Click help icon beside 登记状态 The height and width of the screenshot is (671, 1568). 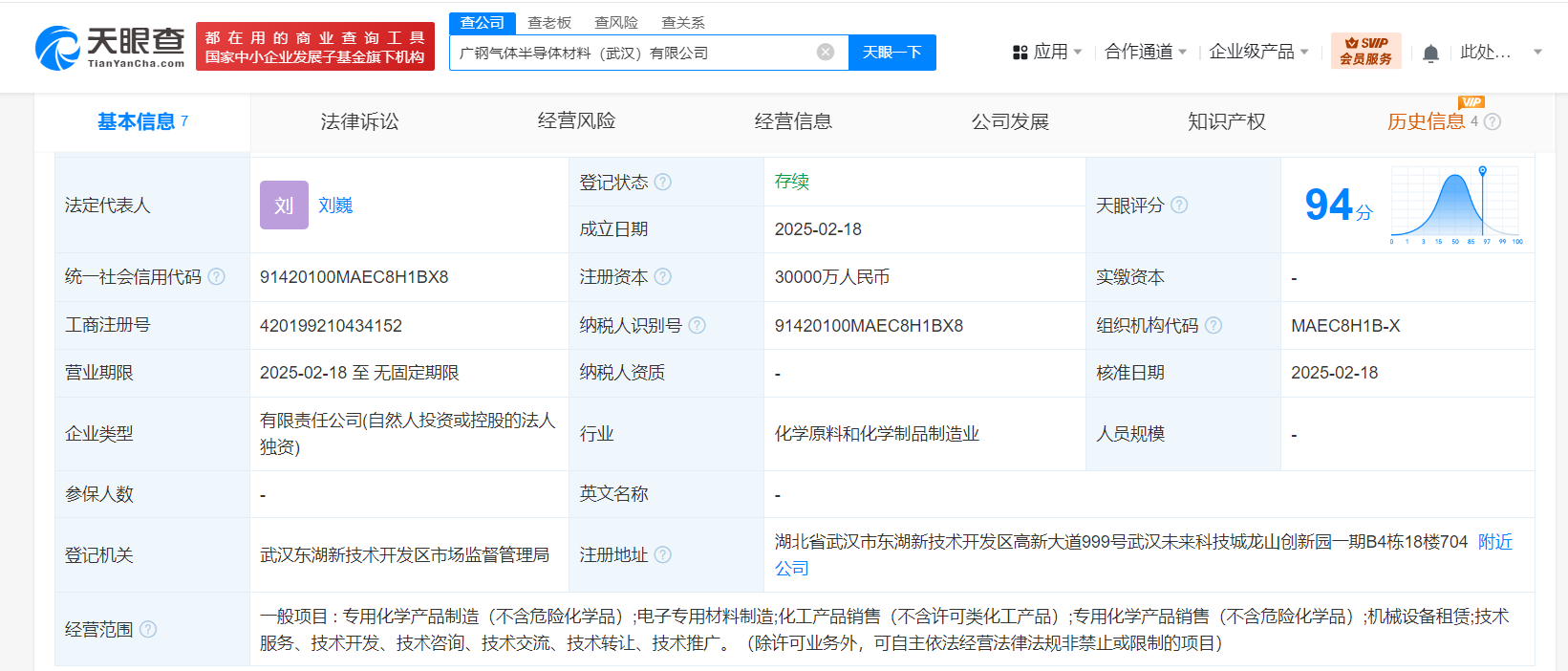[663, 182]
